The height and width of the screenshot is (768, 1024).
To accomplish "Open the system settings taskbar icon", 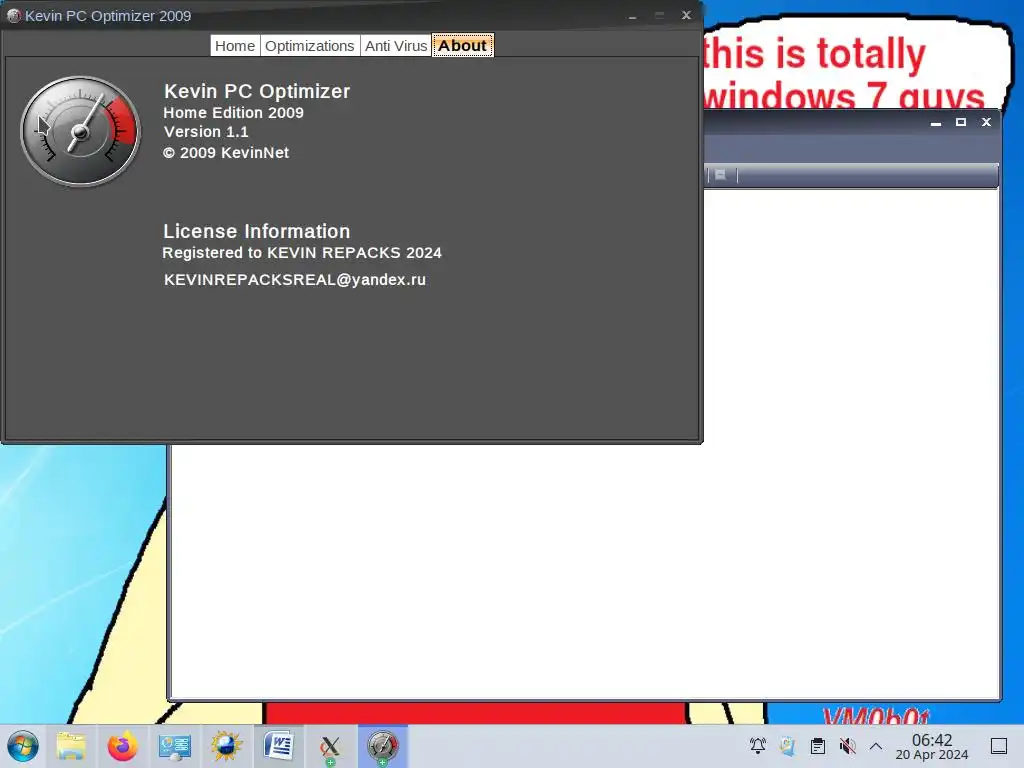I will pos(174,746).
